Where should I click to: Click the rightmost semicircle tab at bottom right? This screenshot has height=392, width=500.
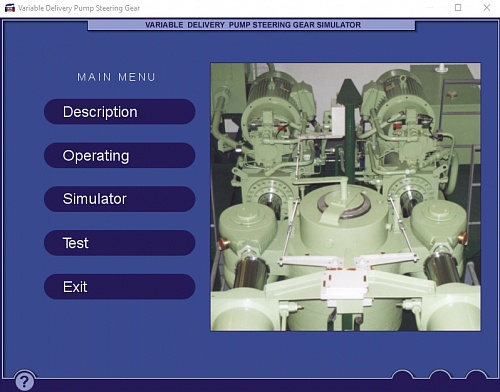point(476,375)
